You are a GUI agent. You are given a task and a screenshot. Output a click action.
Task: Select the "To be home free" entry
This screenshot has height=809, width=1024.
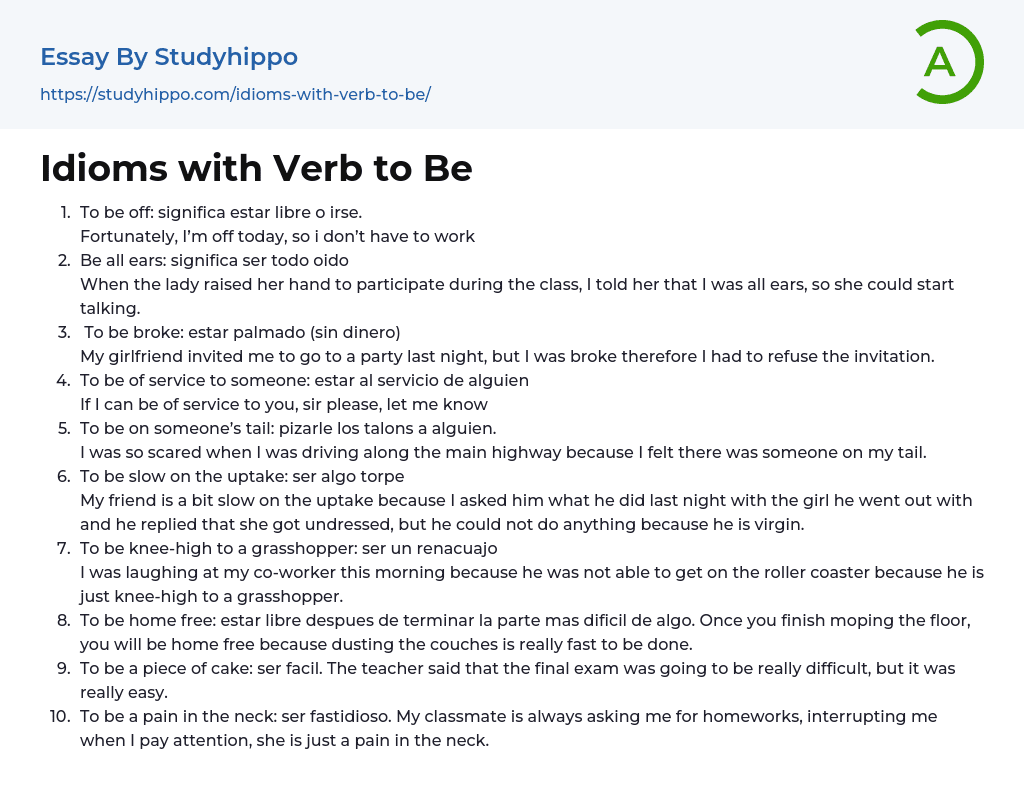point(525,620)
